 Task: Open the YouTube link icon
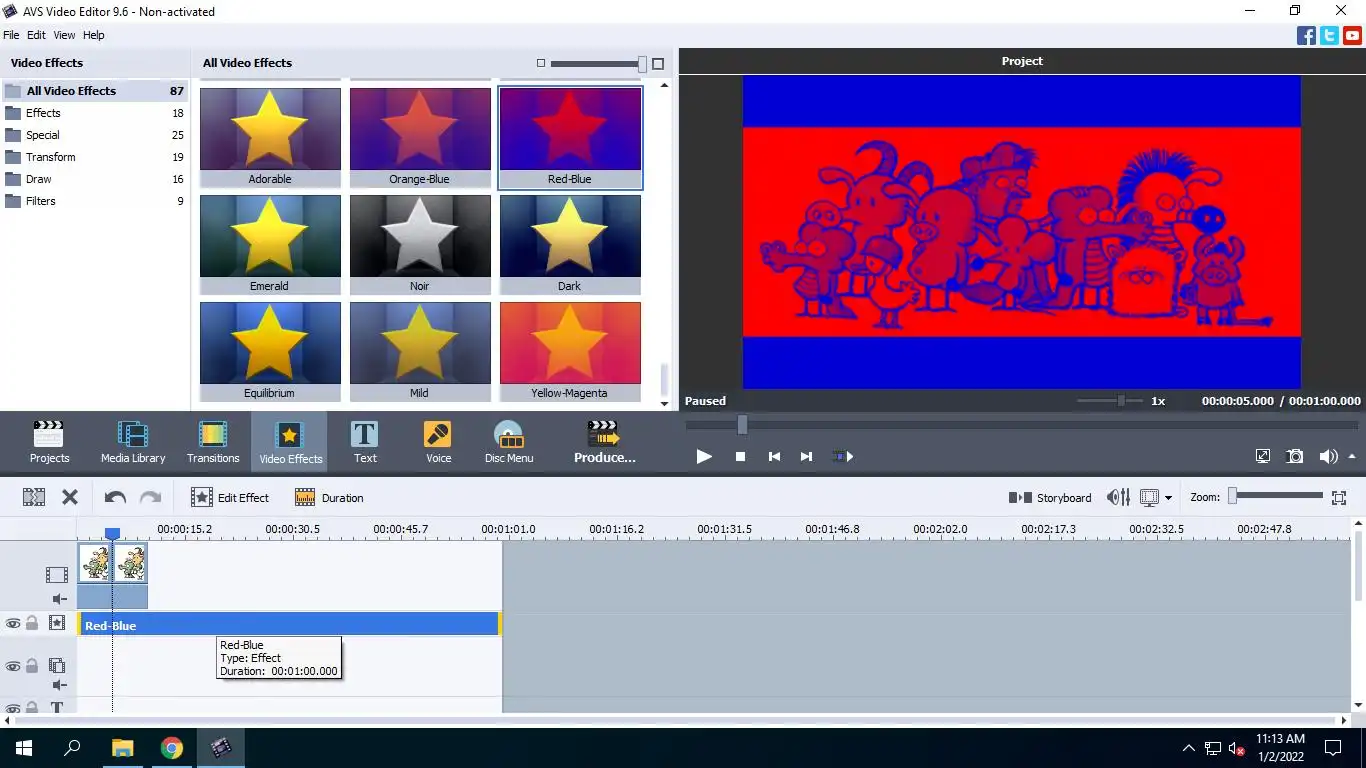(x=1352, y=36)
